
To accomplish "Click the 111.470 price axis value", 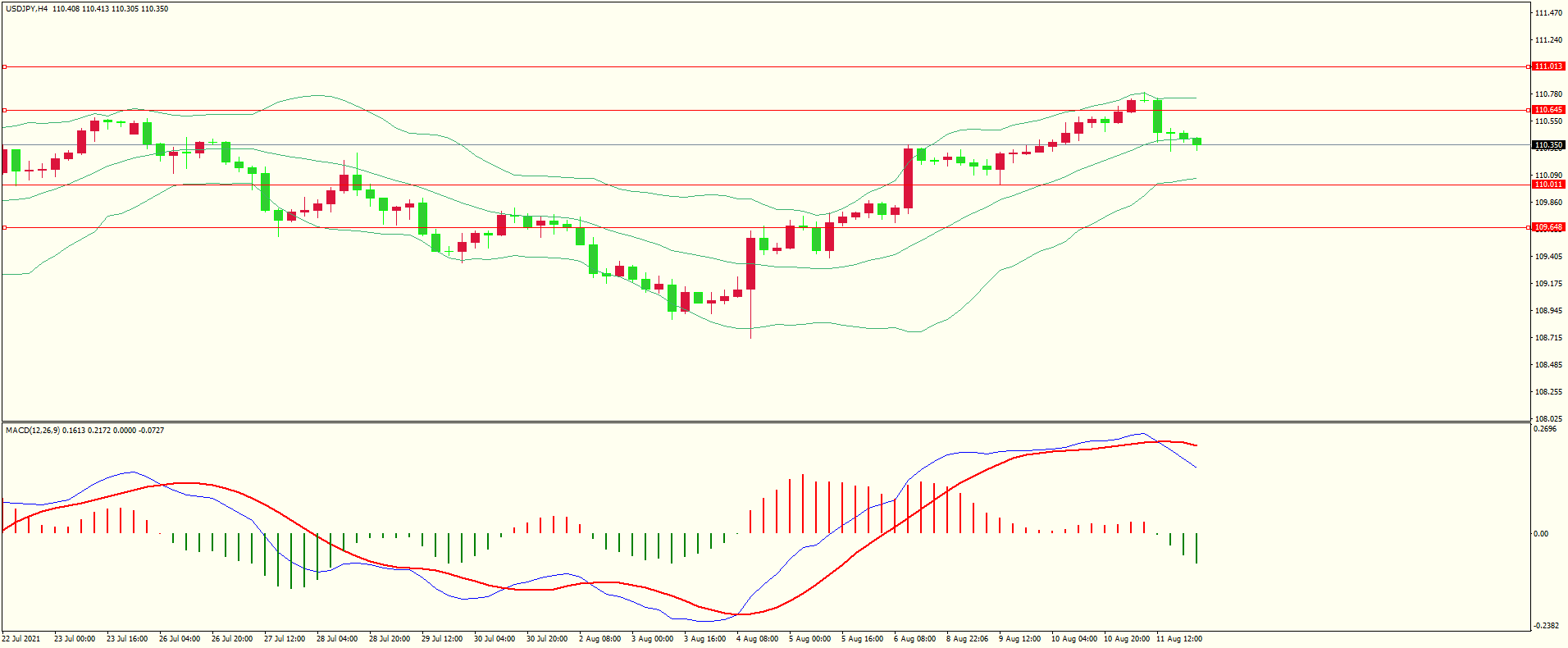I will click(x=1548, y=13).
